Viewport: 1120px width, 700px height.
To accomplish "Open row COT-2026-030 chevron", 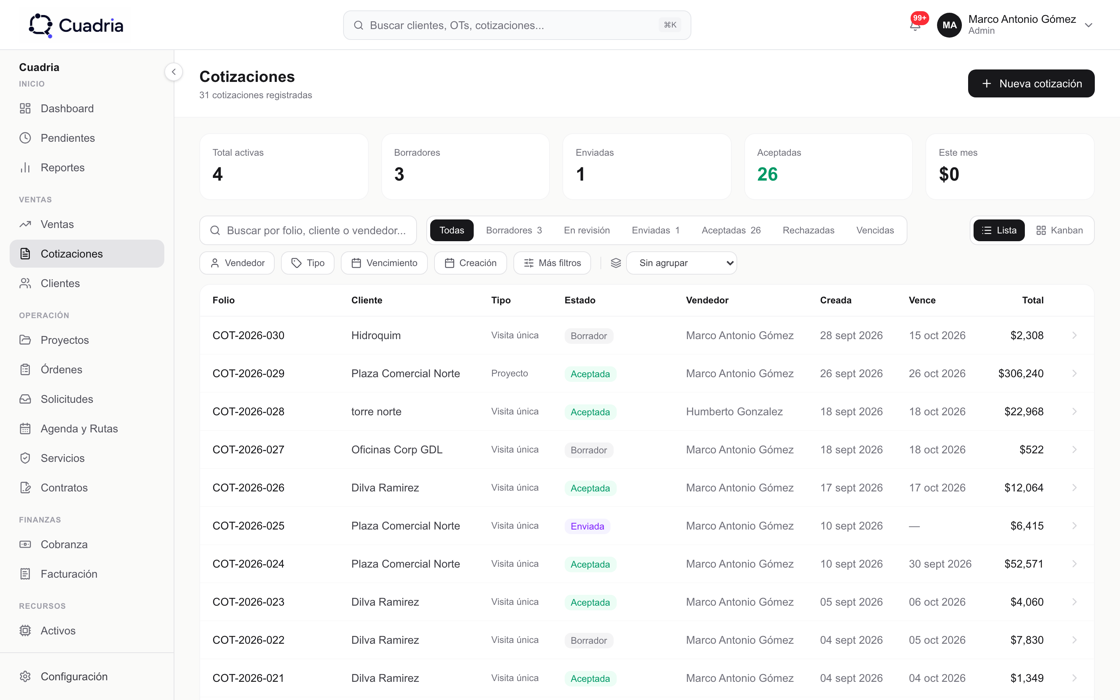I will pyautogui.click(x=1074, y=336).
